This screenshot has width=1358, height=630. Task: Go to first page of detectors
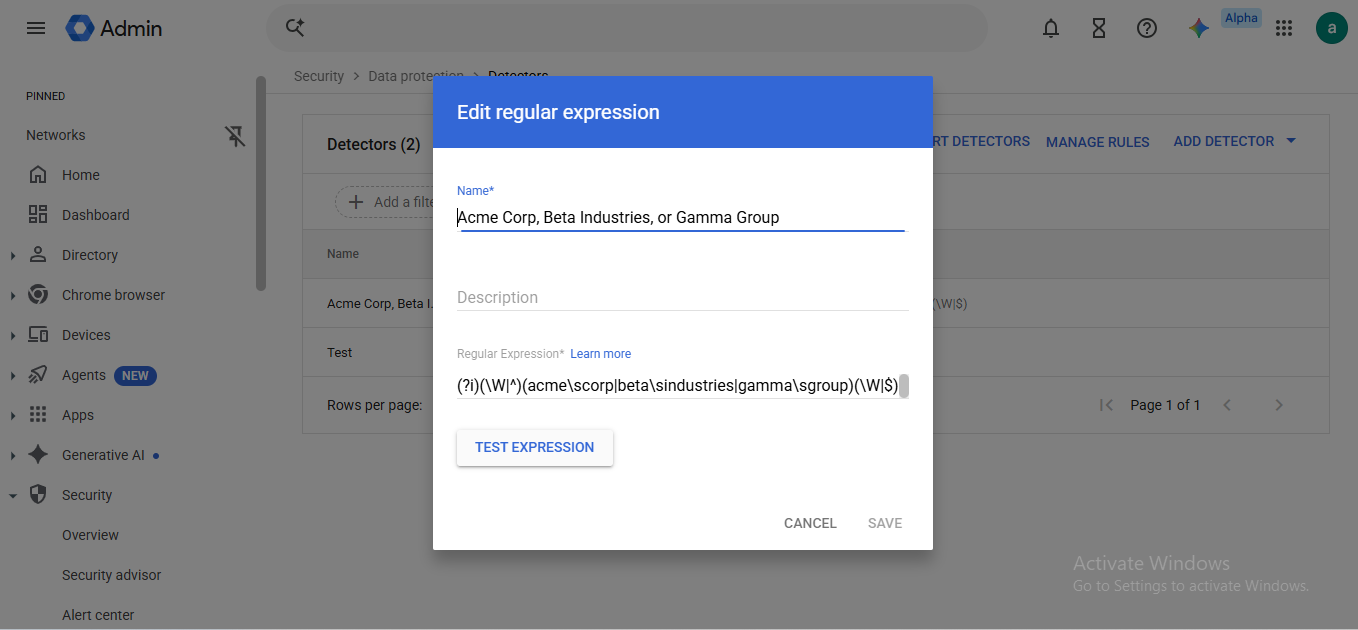(1106, 405)
